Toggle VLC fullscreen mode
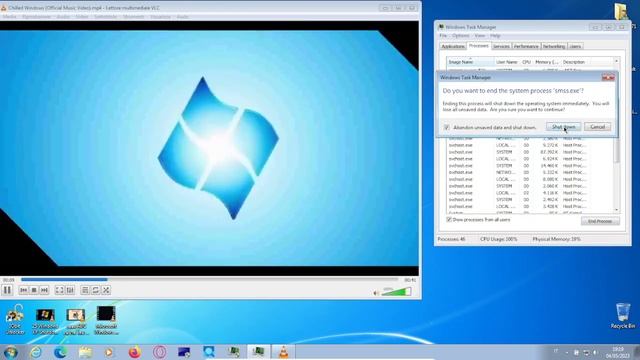The width and height of the screenshot is (640, 360). pyautogui.click(x=60, y=290)
